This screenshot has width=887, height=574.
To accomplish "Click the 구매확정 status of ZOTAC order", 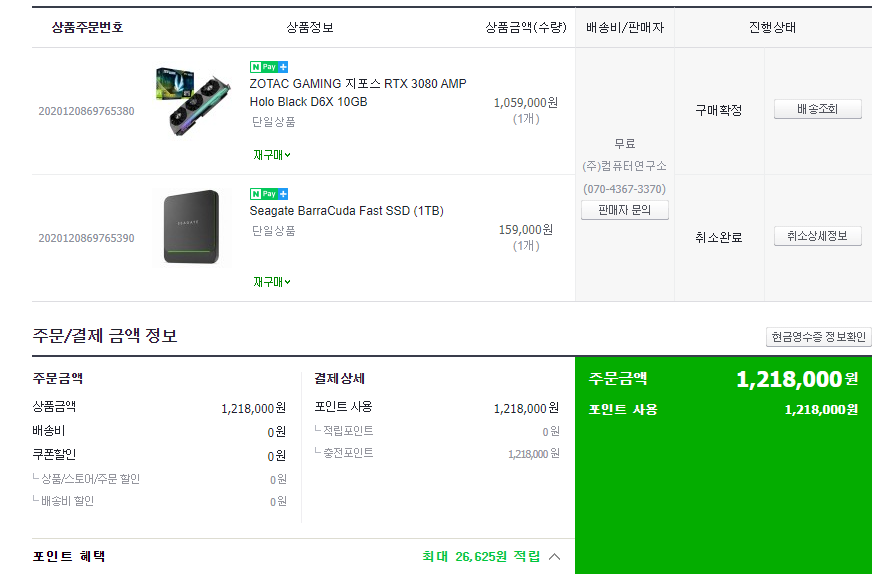I will tap(719, 110).
